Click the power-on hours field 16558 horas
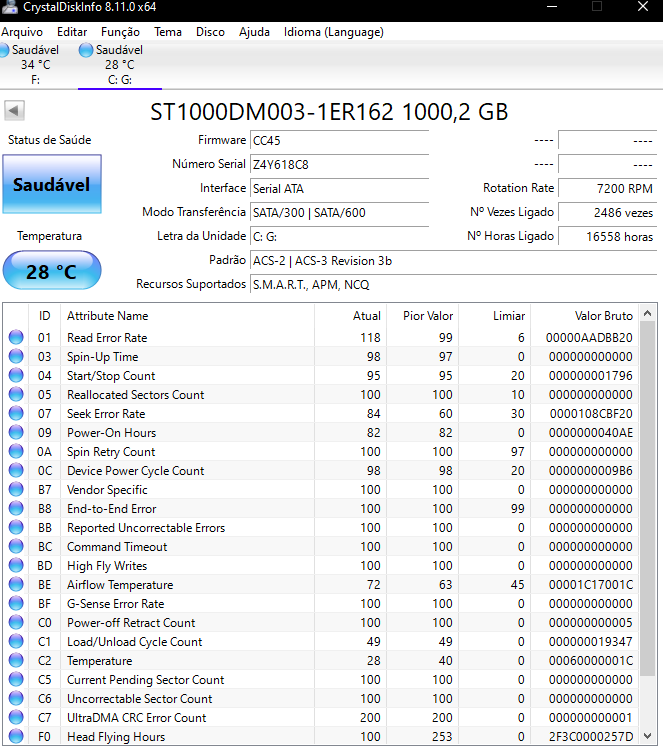The image size is (663, 749). [x=608, y=236]
